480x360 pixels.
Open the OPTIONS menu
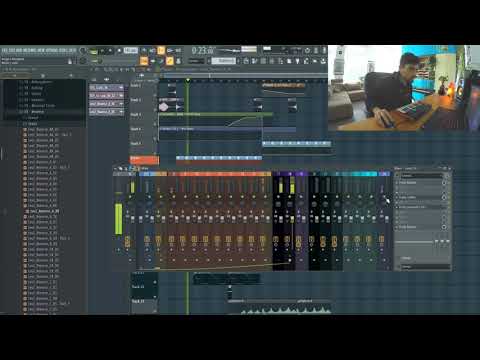(51, 50)
